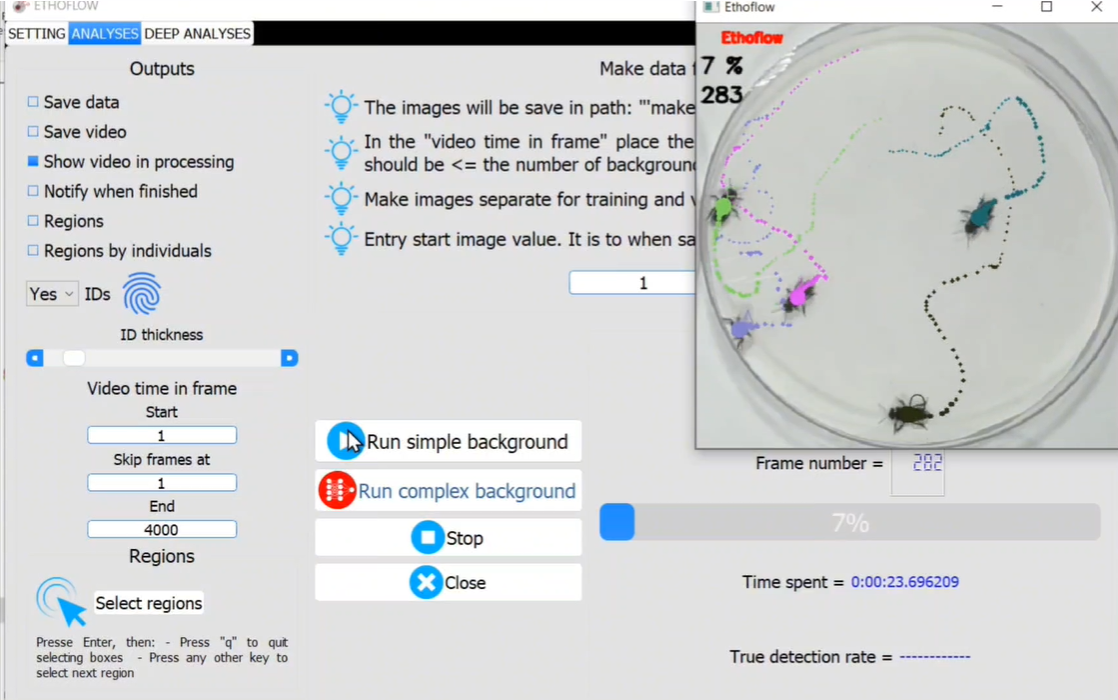
Task: Open the Yes IDs dropdown
Action: tap(51, 294)
